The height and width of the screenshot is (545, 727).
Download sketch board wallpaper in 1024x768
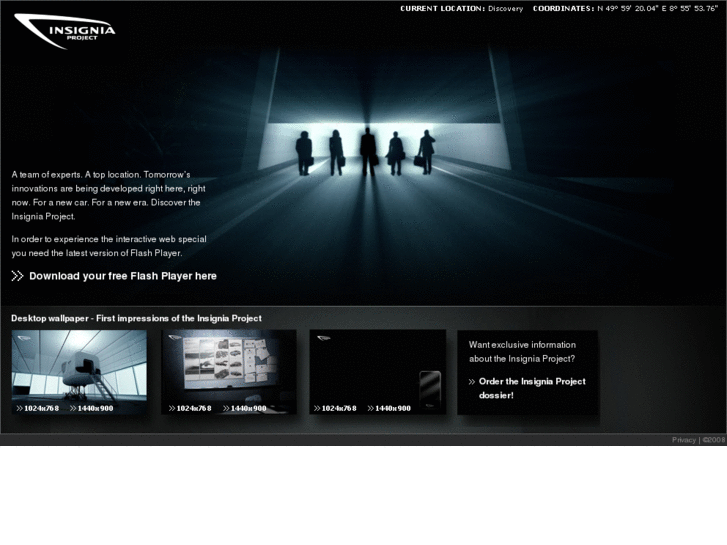[x=190, y=408]
